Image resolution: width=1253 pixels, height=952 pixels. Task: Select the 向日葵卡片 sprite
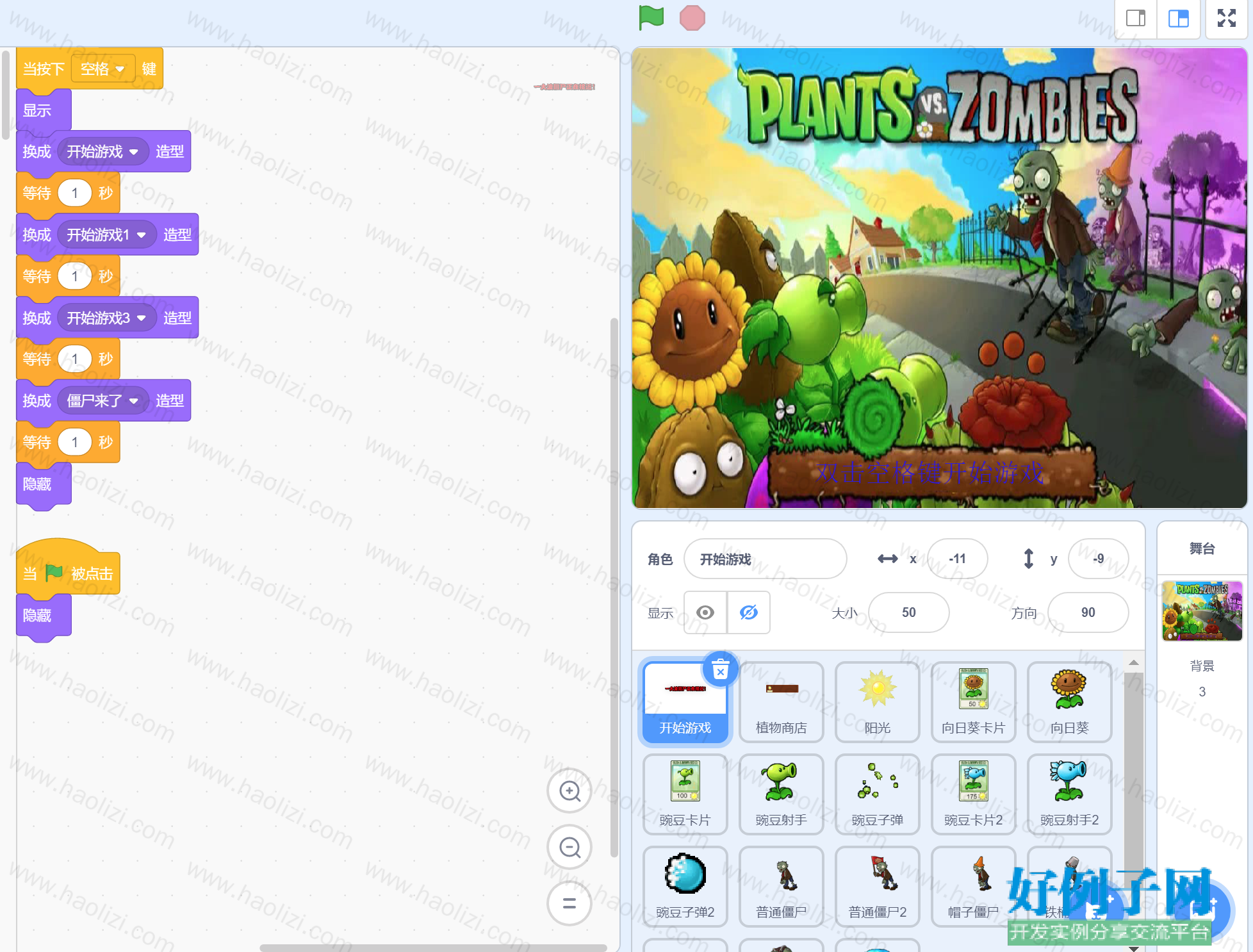click(x=974, y=703)
